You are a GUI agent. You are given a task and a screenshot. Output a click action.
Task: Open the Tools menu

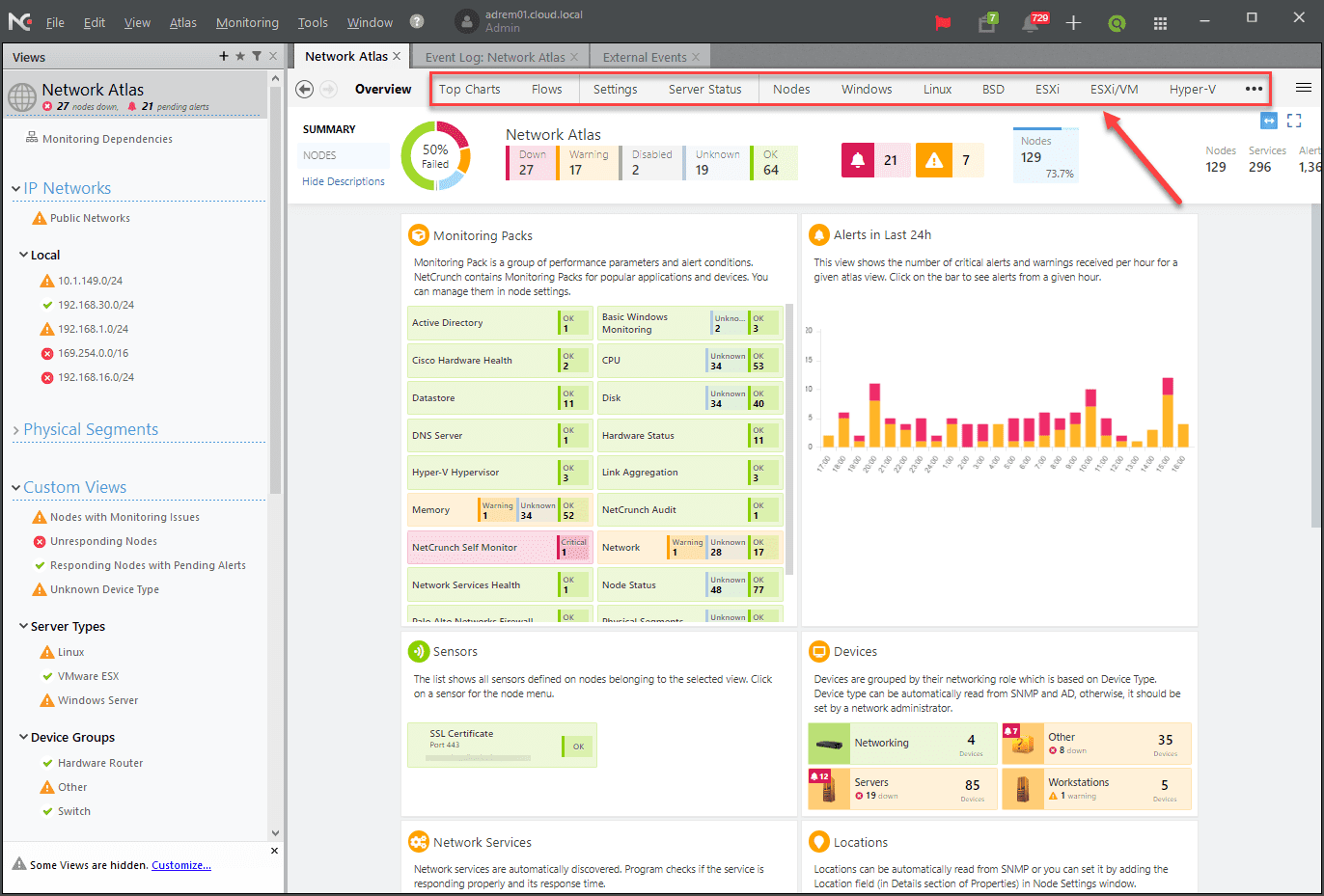(x=313, y=22)
